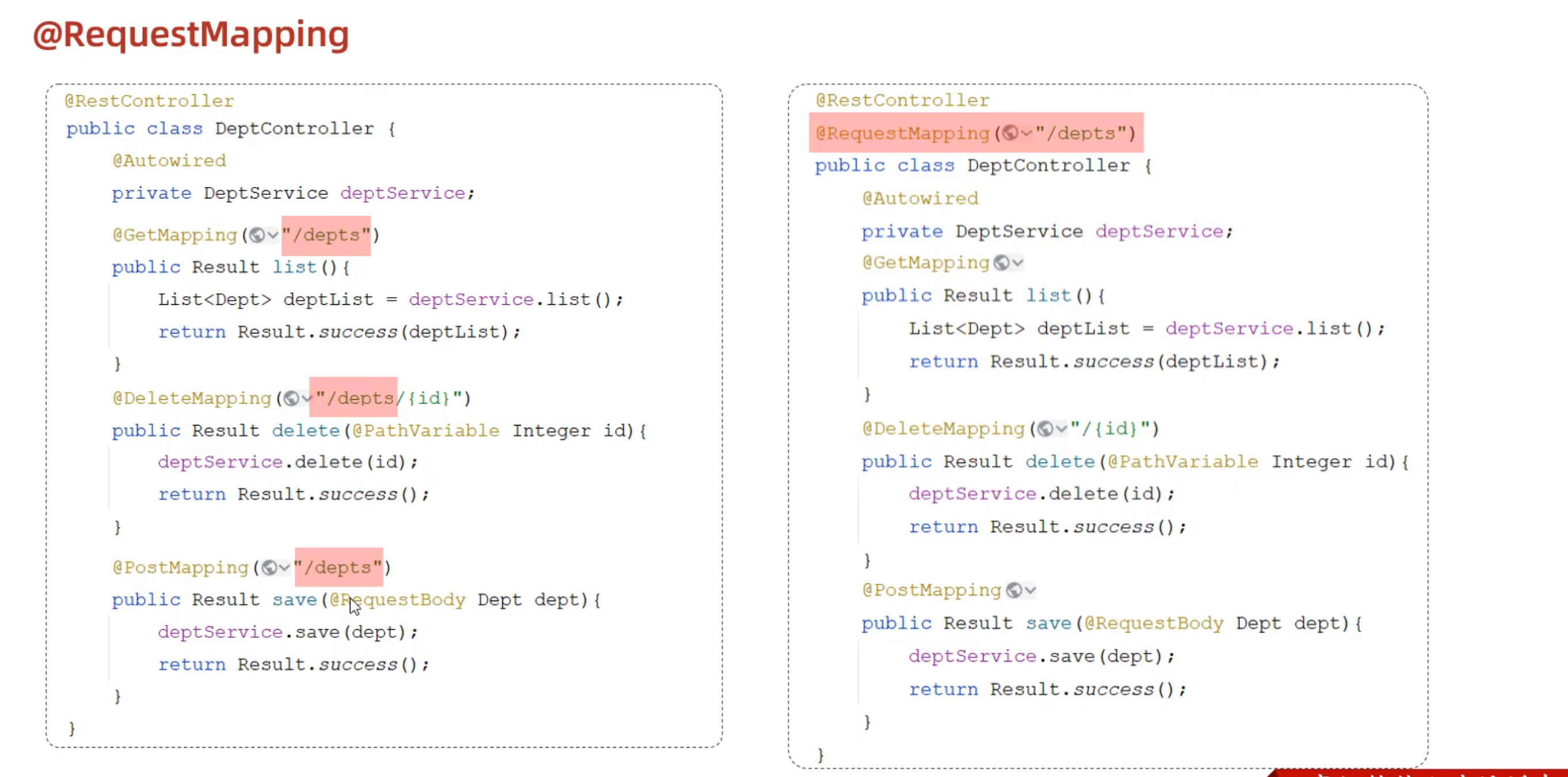This screenshot has height=777, width=1568.
Task: Click List<Dept> in the right code block
Action: tap(966, 329)
